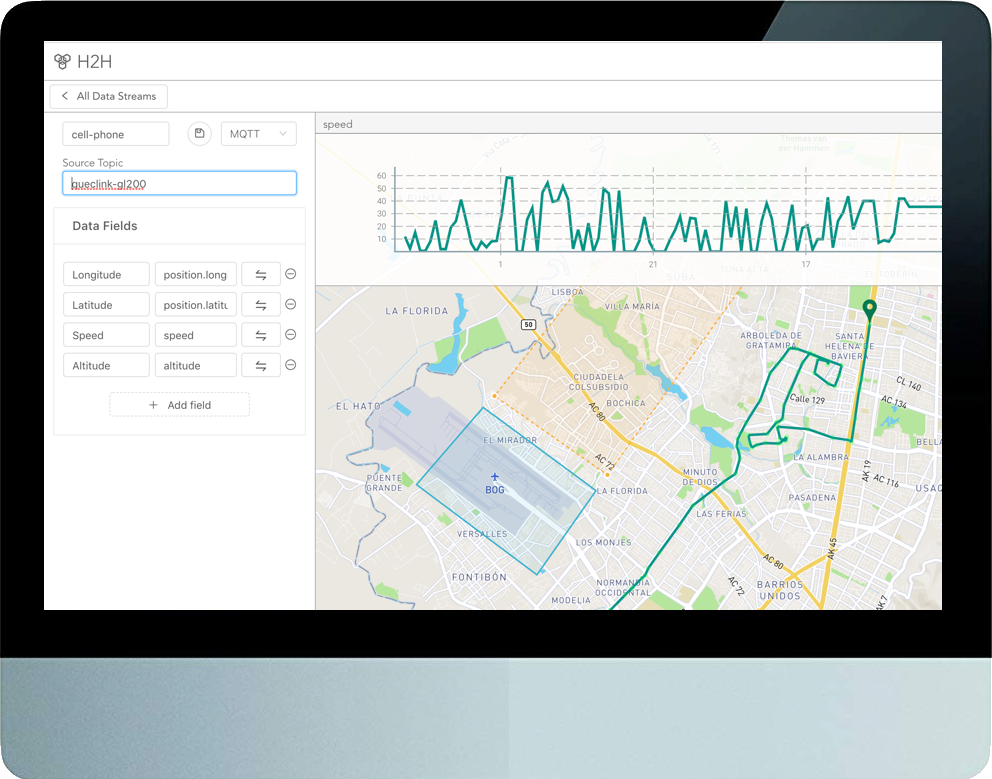This screenshot has height=779, width=992.
Task: Click LOS MONJES label on the map
Action: point(604,542)
